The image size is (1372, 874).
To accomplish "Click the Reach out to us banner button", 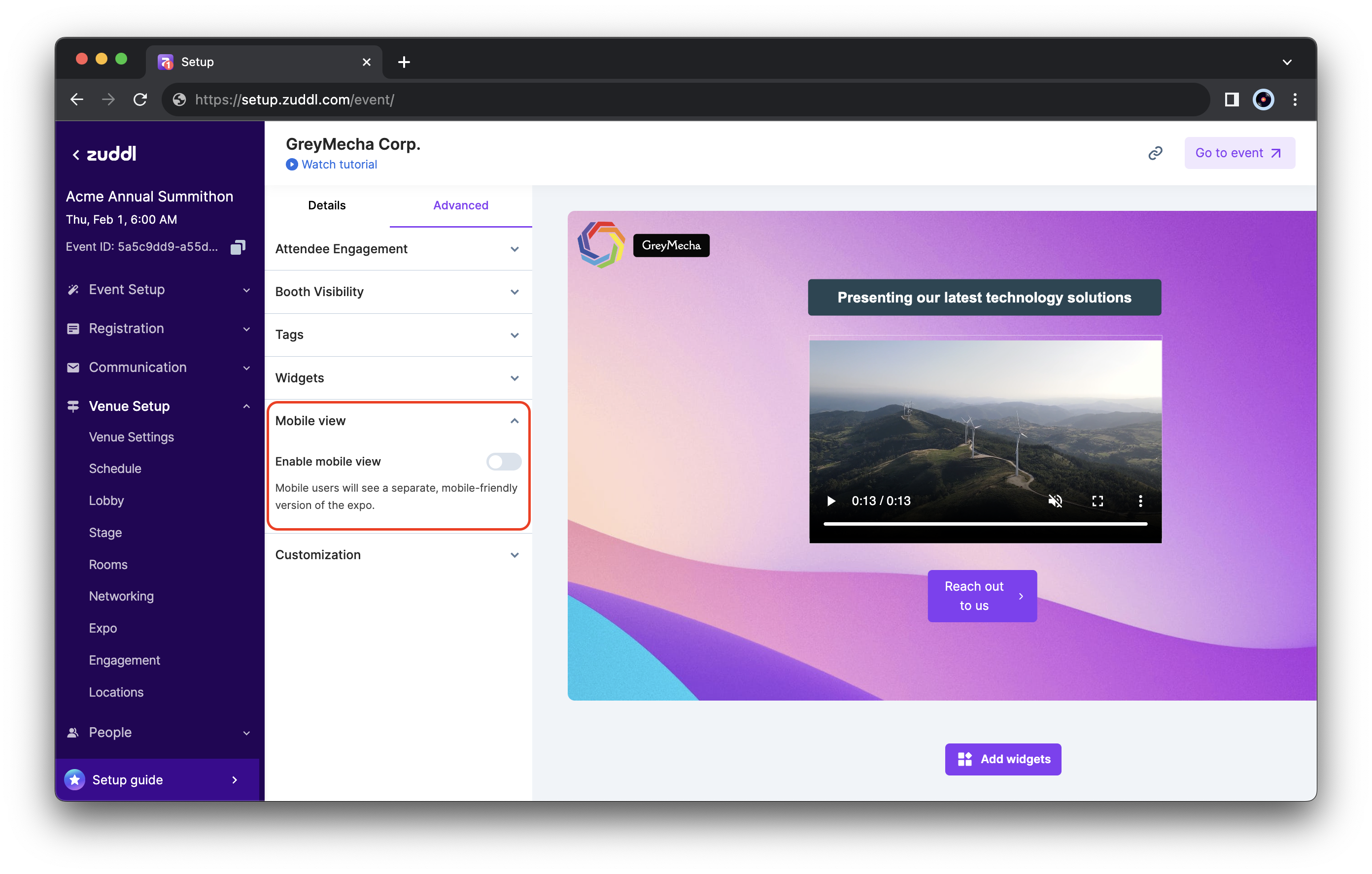I will pyautogui.click(x=982, y=595).
